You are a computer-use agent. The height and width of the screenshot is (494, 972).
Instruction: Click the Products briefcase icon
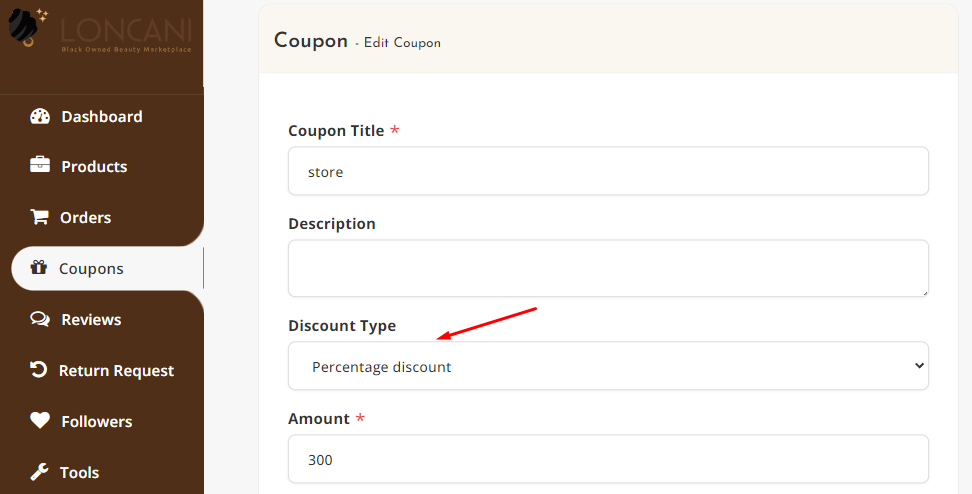[40, 165]
